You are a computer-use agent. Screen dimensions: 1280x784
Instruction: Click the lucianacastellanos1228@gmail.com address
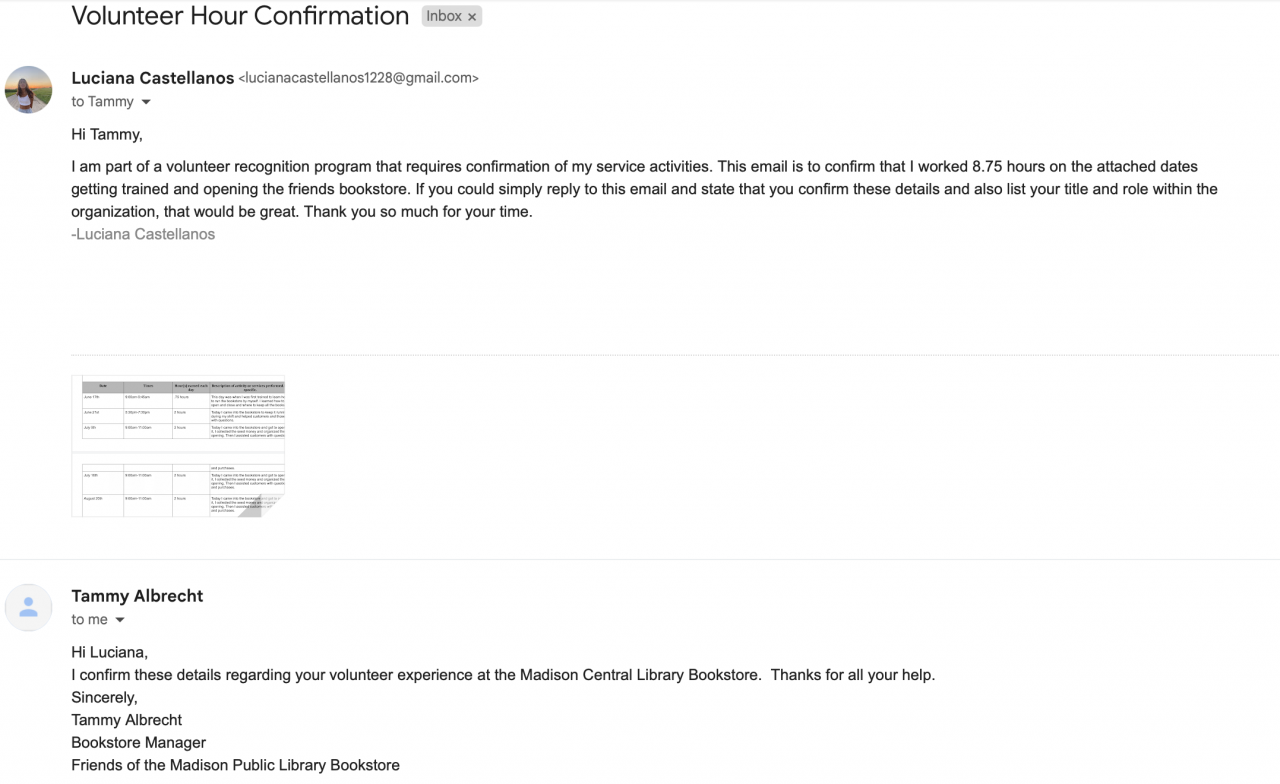358,78
